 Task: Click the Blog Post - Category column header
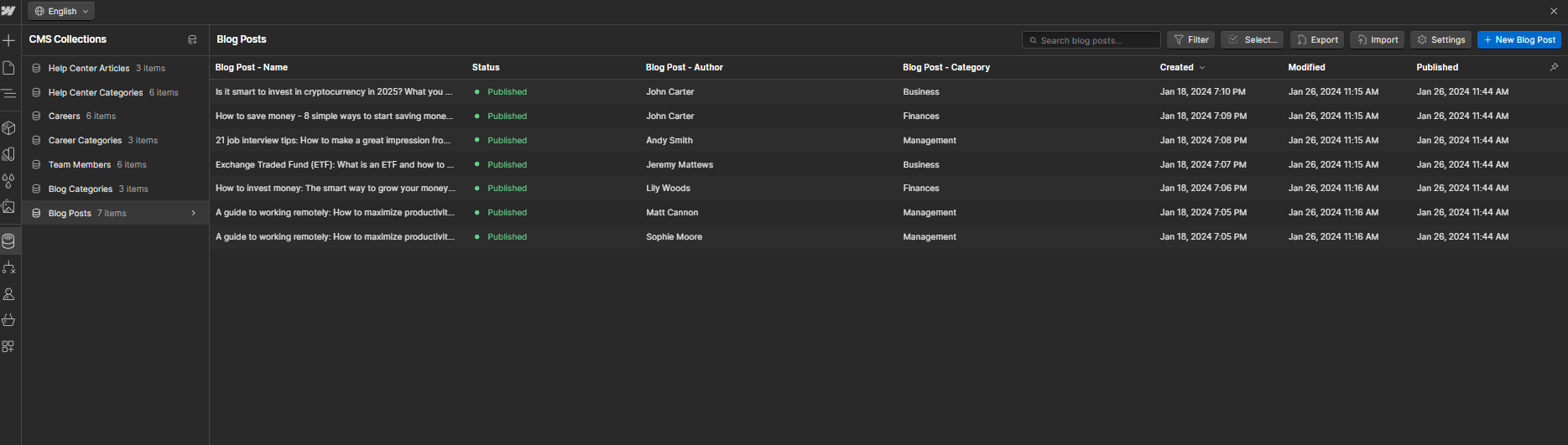pos(946,67)
